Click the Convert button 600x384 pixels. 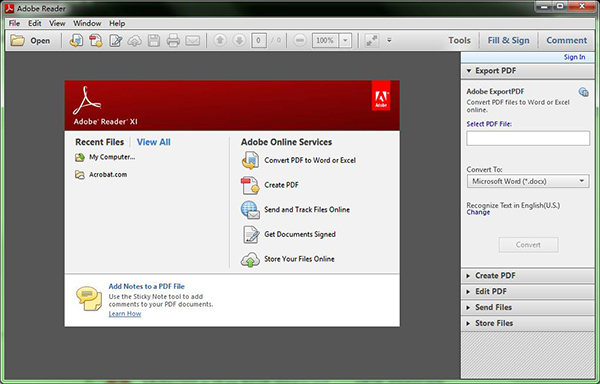point(528,245)
